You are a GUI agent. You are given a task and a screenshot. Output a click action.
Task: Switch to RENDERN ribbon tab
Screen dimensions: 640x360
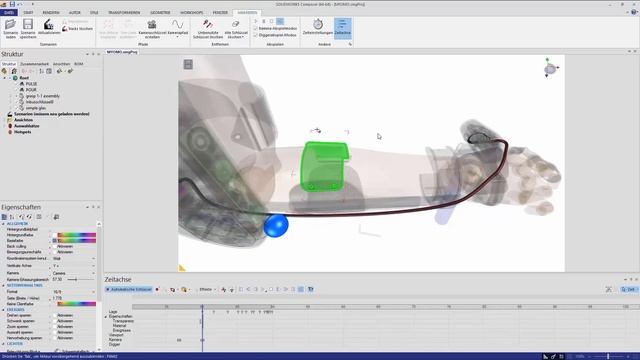point(51,13)
